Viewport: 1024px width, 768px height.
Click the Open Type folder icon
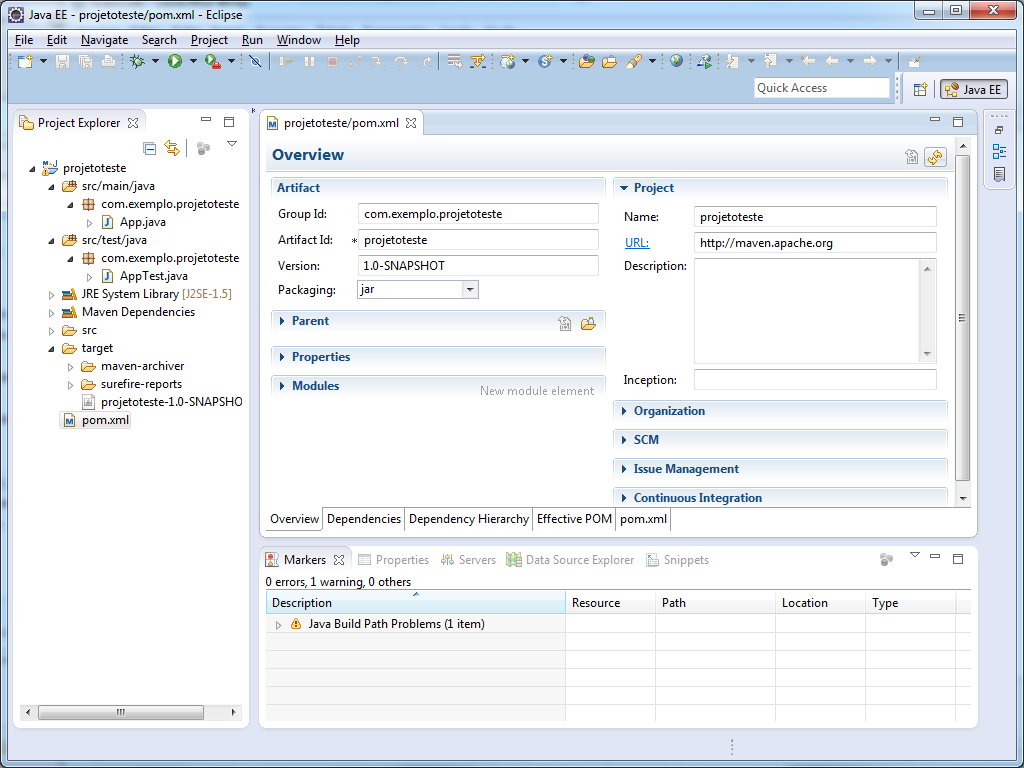point(586,61)
